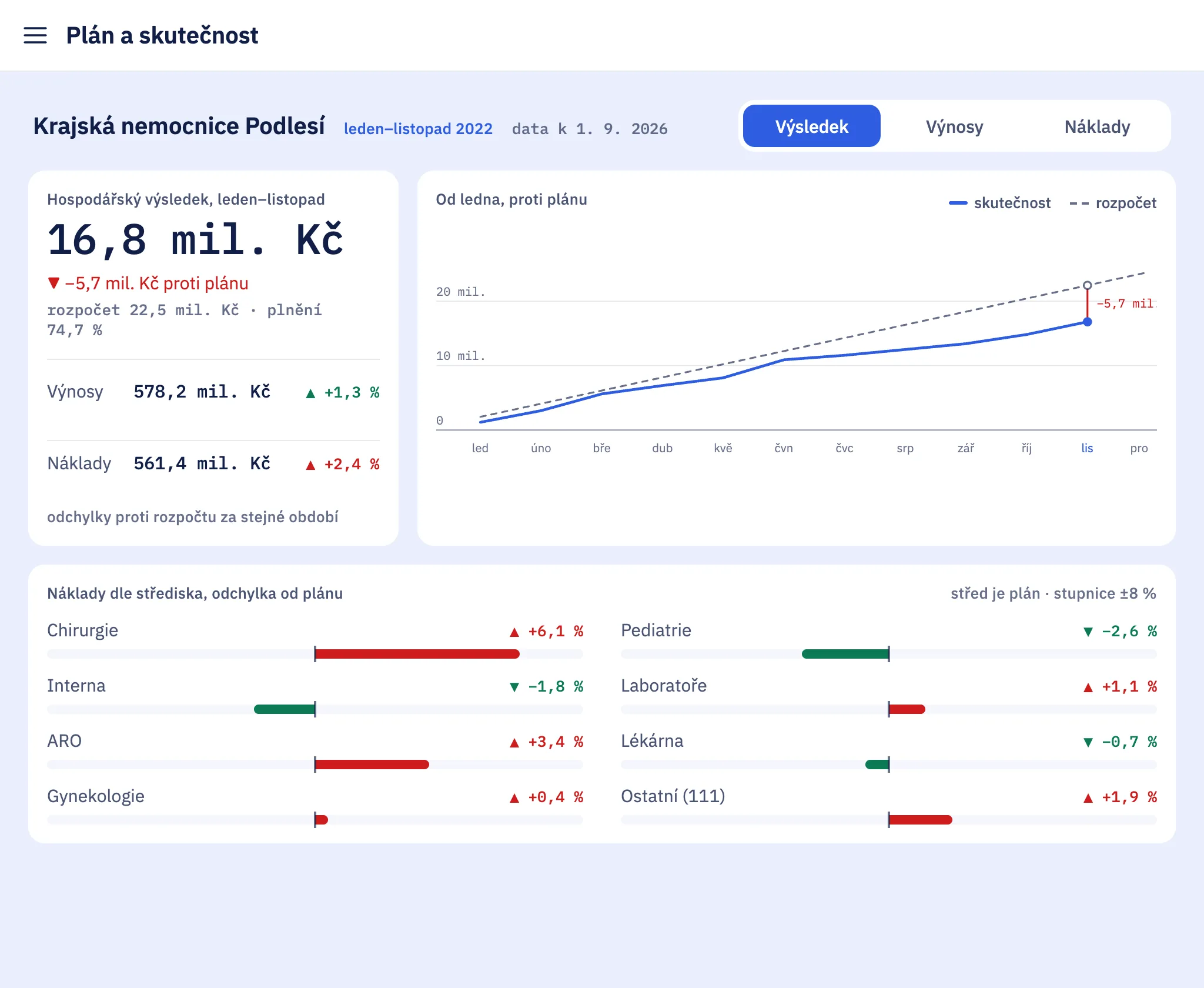The image size is (1204, 988).
Task: Click the 'data k 1. 9. 2026' label
Action: point(590,129)
